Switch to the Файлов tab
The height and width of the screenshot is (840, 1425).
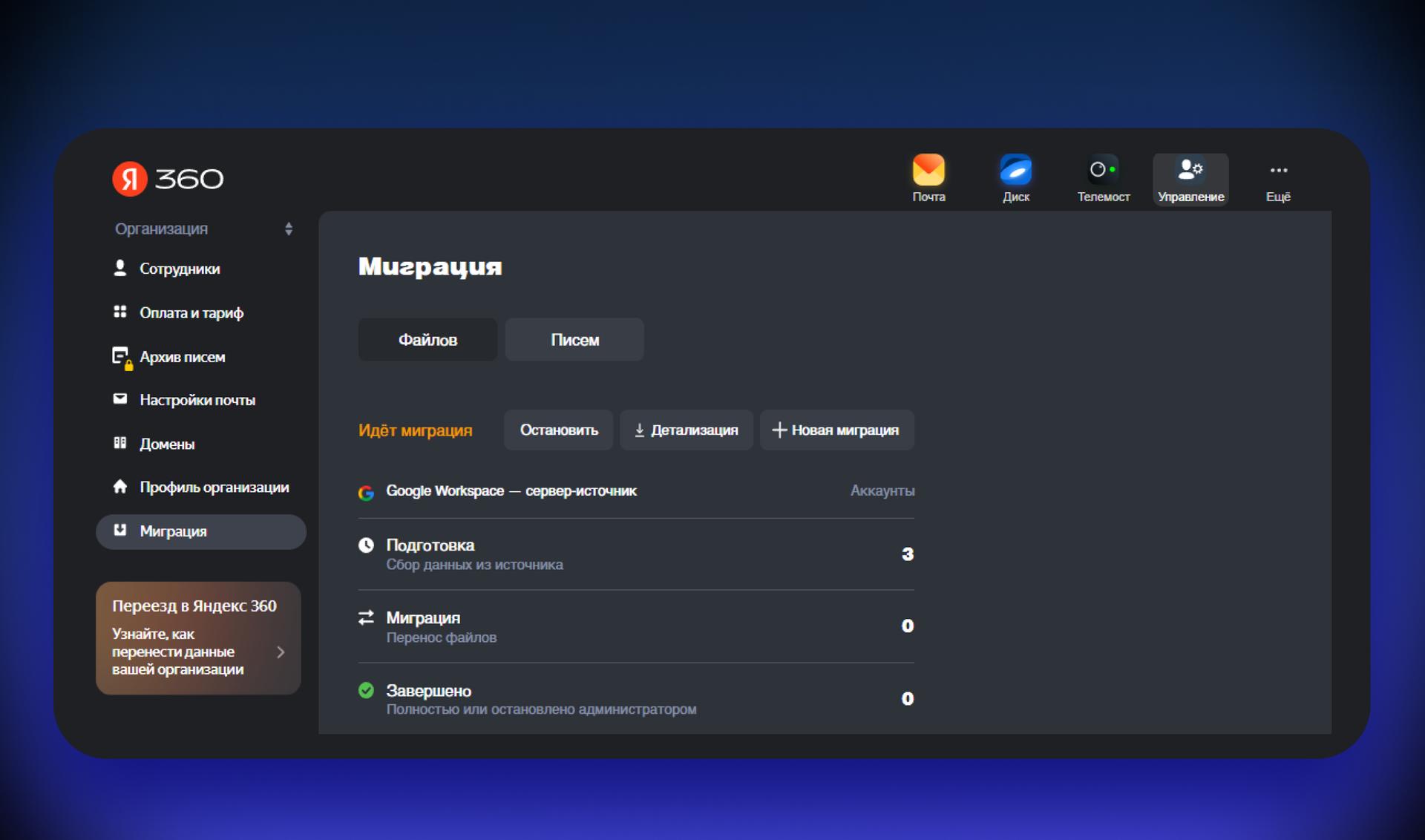click(x=427, y=340)
